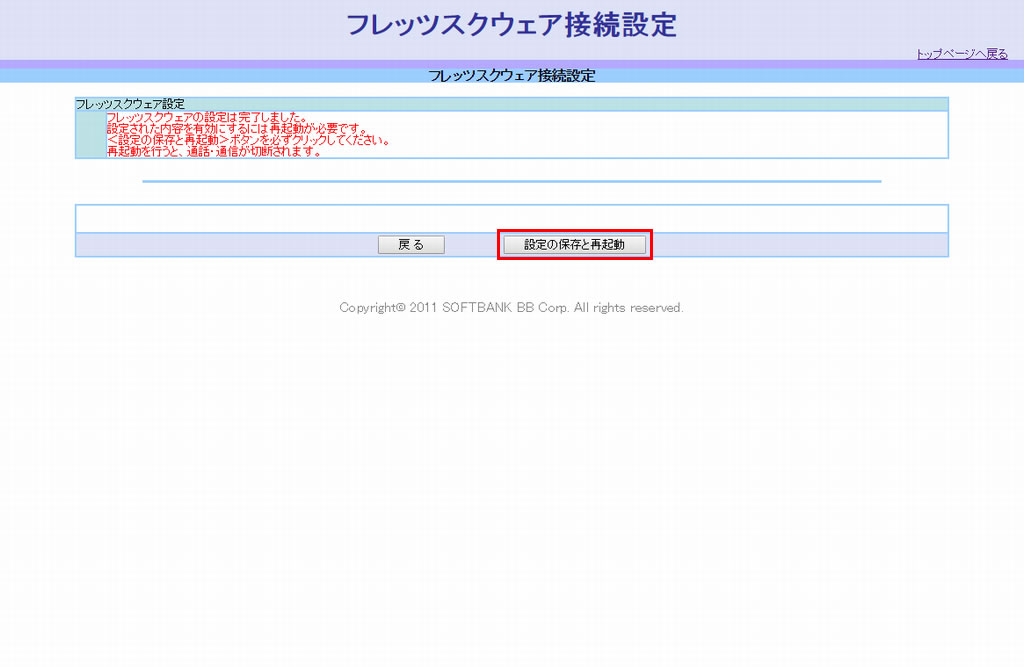Click the light blue cell left of the red message

pos(90,134)
